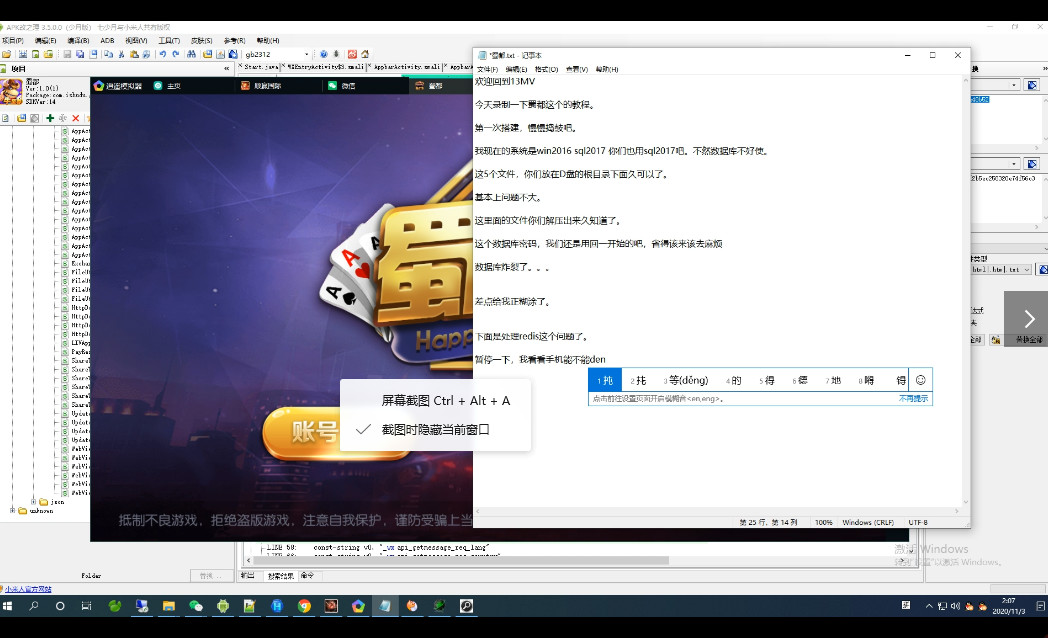Expand the unknown folder tree node
Viewport: 1048px width, 638px height.
coord(13,510)
